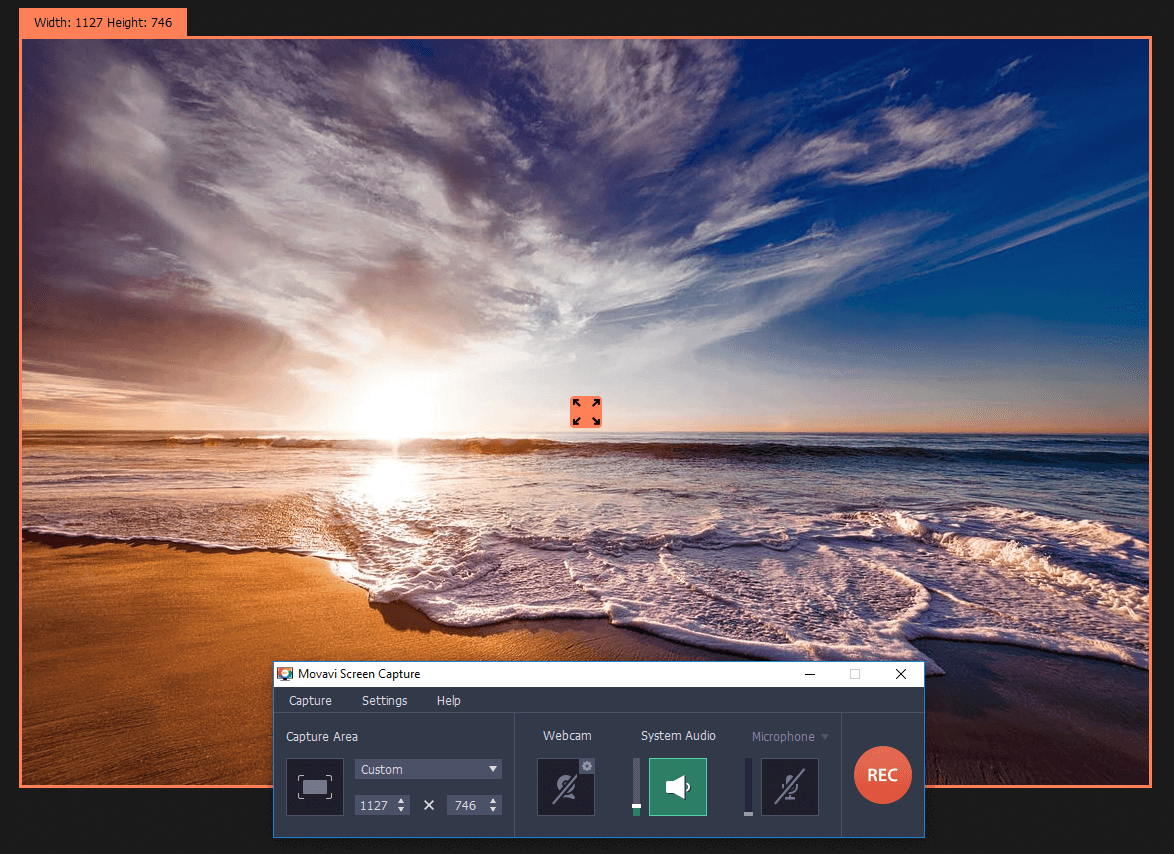Decrease width with the down stepper arrow
Screen dimensions: 1174x854
[402, 810]
